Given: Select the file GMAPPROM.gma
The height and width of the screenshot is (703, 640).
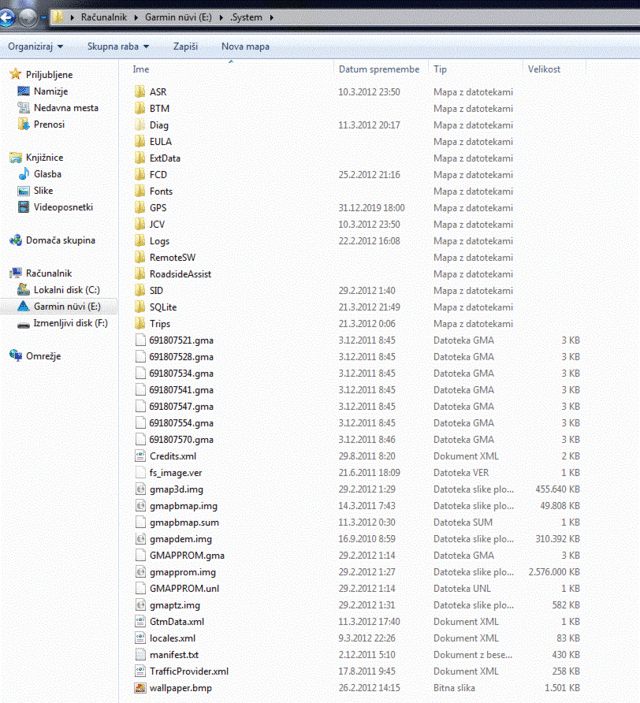Looking at the screenshot, I should (x=187, y=555).
